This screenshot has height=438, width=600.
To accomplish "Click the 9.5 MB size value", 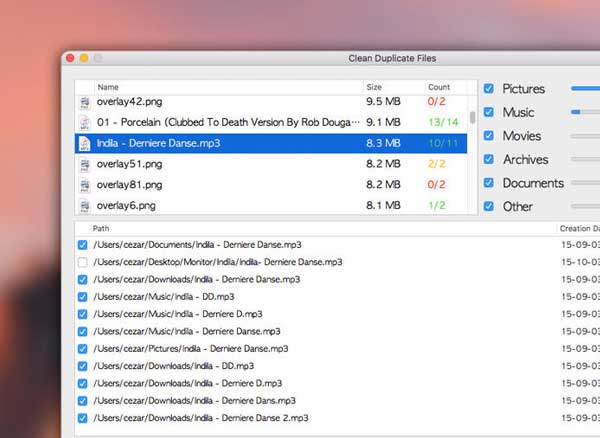I will tap(383, 101).
